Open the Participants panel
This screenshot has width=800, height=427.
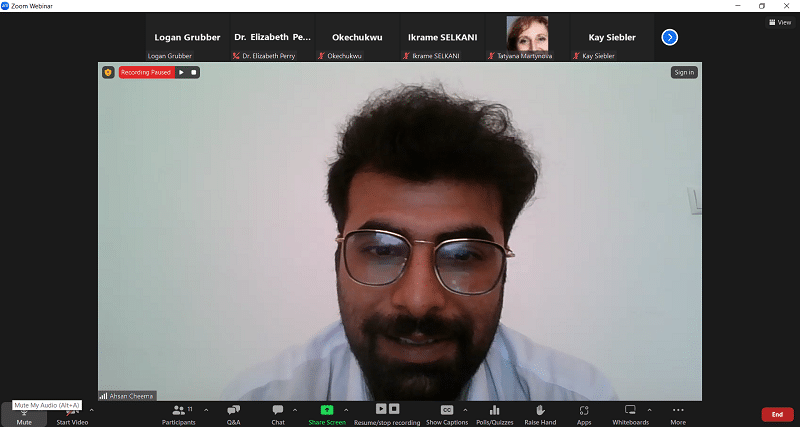tap(178, 414)
